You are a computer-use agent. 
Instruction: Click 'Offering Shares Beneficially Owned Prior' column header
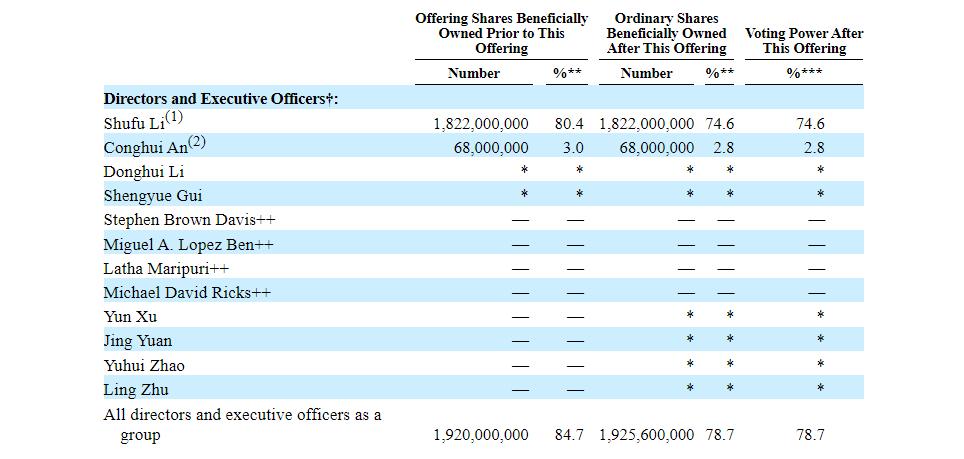point(502,33)
